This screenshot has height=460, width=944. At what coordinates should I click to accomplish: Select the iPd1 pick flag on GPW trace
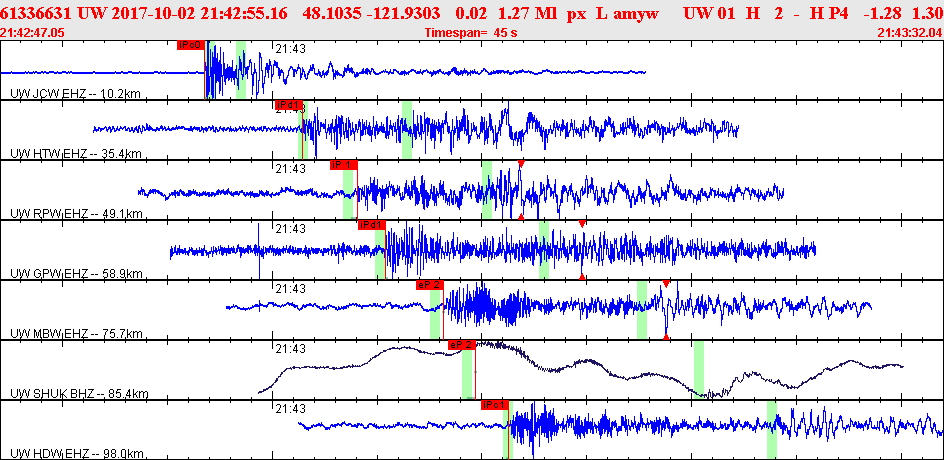click(371, 225)
